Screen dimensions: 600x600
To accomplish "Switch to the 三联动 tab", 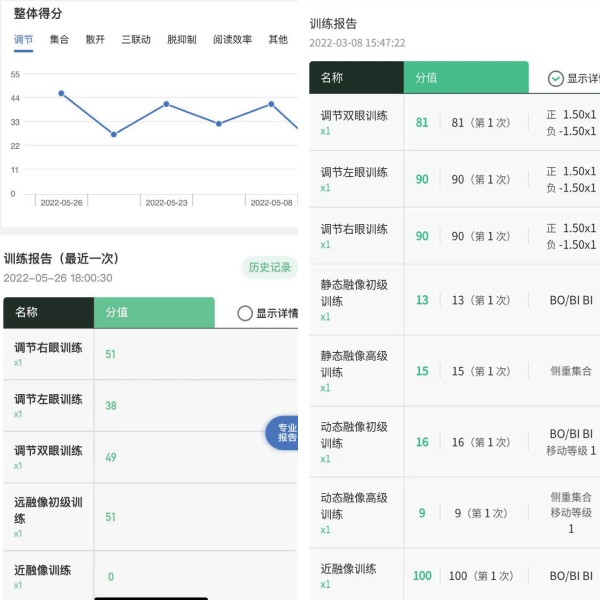I will coord(136,39).
